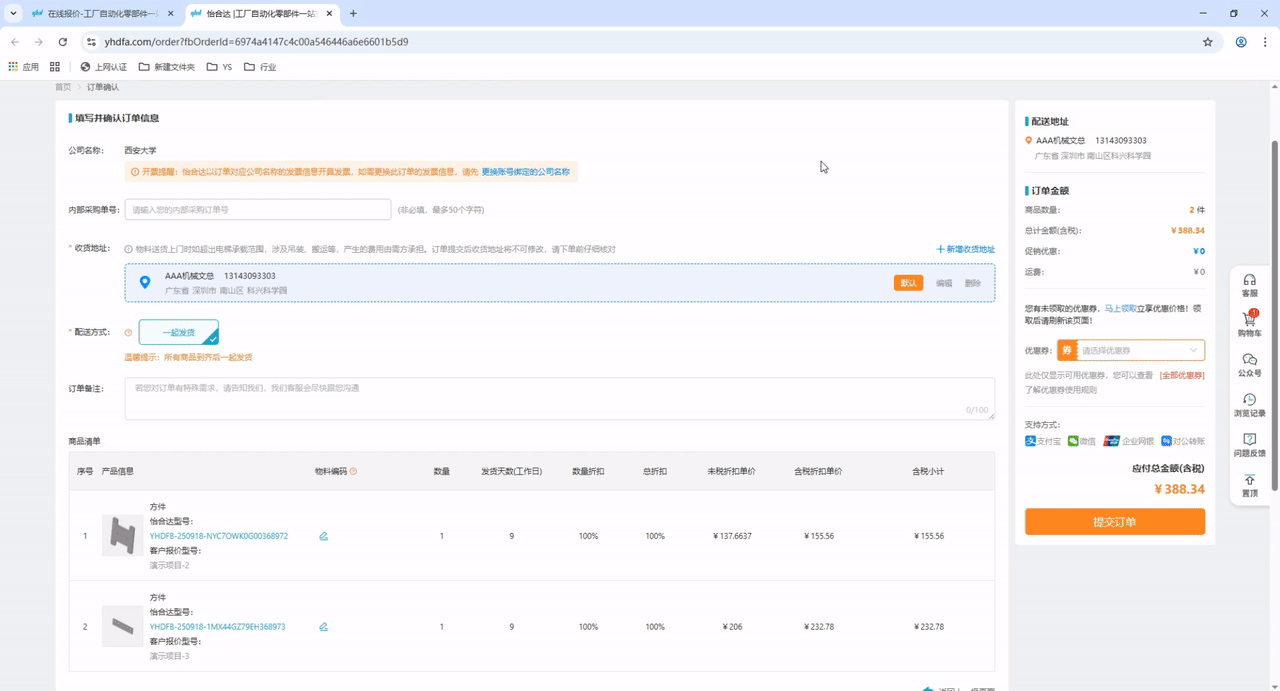Open the 上网认证 bookmark
This screenshot has height=691, width=1280.
(103, 67)
